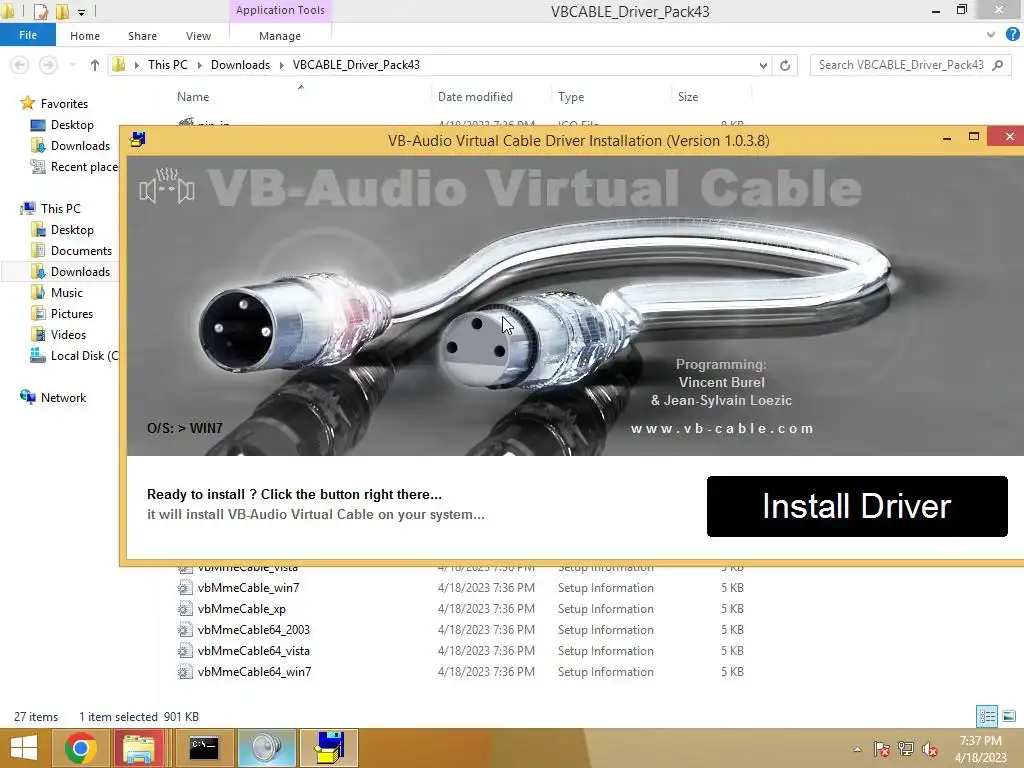Open the clock showing 7:37 PM
This screenshot has height=768, width=1024.
(980, 748)
